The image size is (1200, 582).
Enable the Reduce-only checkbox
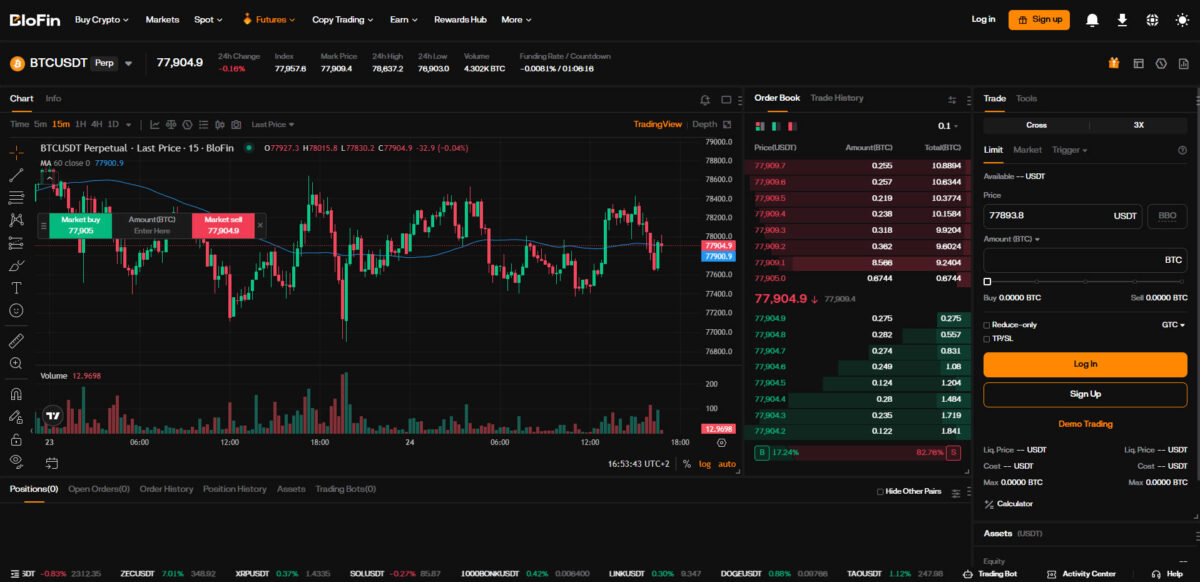(x=987, y=325)
